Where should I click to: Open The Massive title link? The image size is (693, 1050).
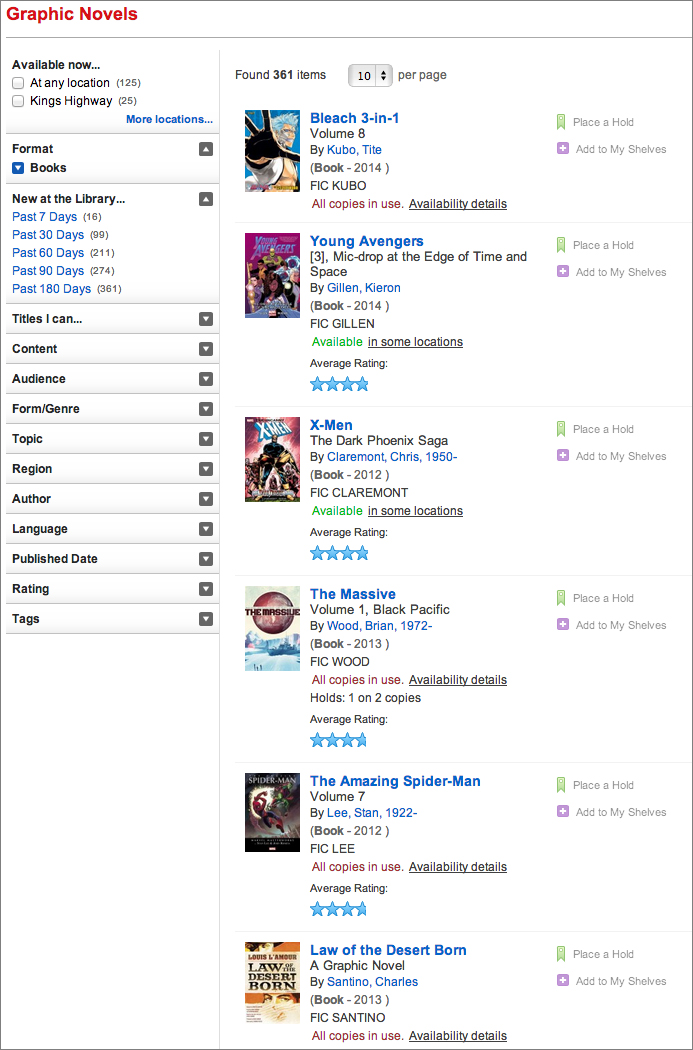(353, 594)
